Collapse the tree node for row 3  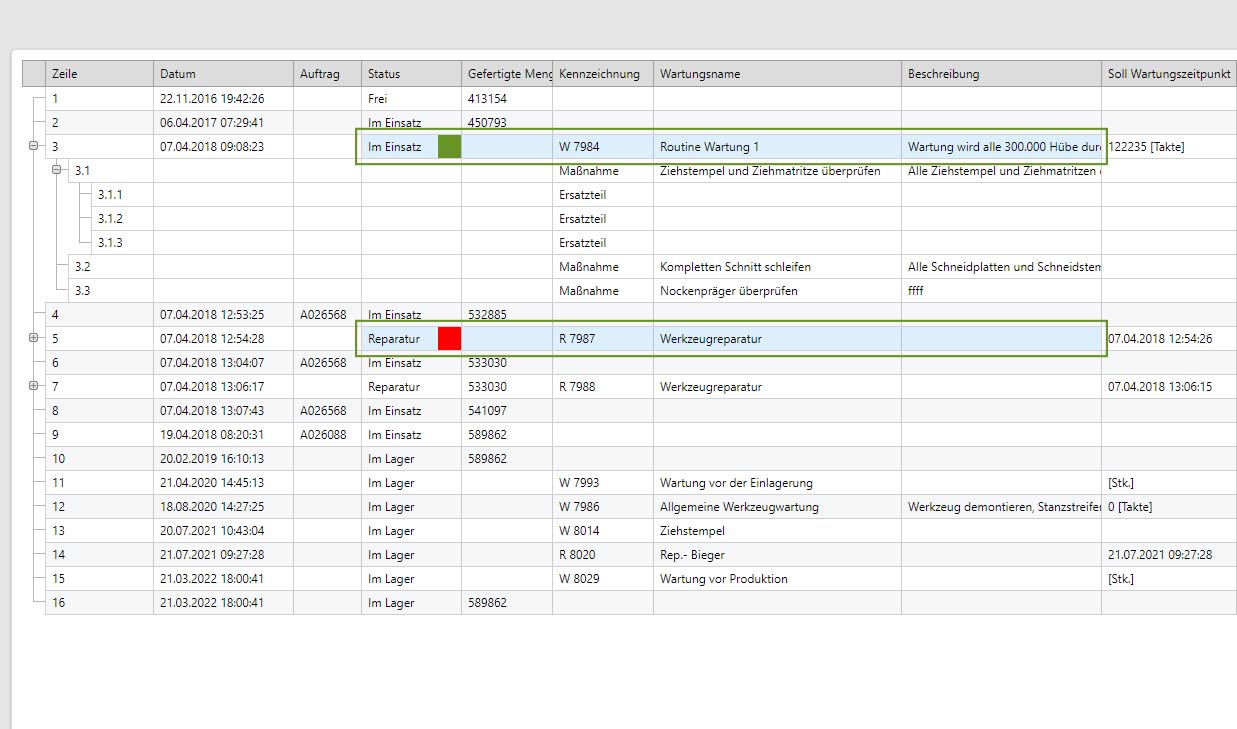coord(33,147)
